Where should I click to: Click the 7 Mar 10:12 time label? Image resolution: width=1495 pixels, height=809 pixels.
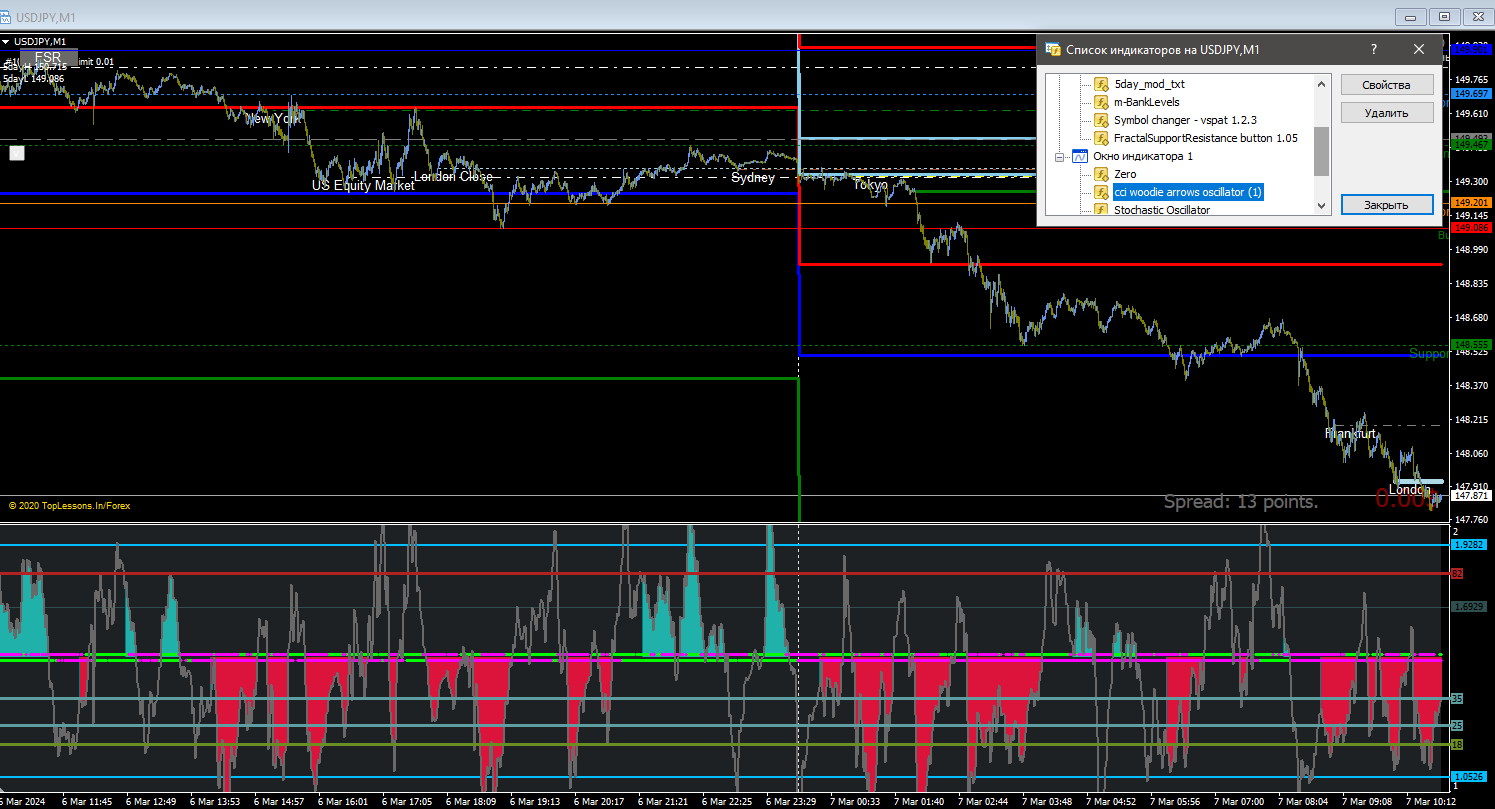(1432, 801)
